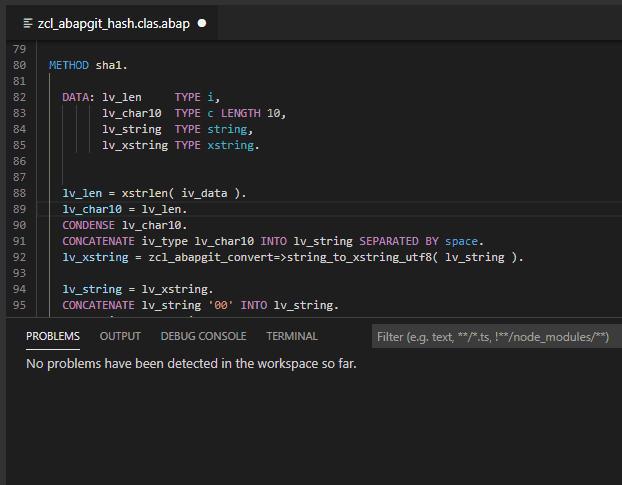Click line number 88 in the gutter
The image size is (622, 485).
[20, 193]
